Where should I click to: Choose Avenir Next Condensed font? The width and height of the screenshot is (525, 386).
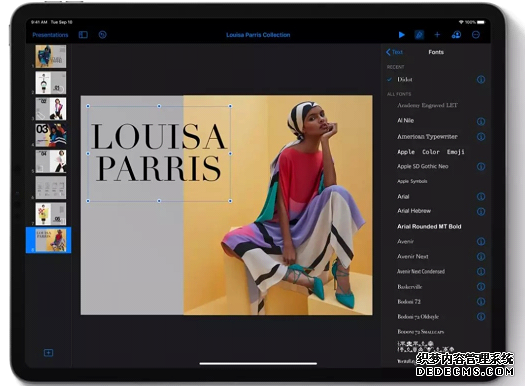coord(421,272)
